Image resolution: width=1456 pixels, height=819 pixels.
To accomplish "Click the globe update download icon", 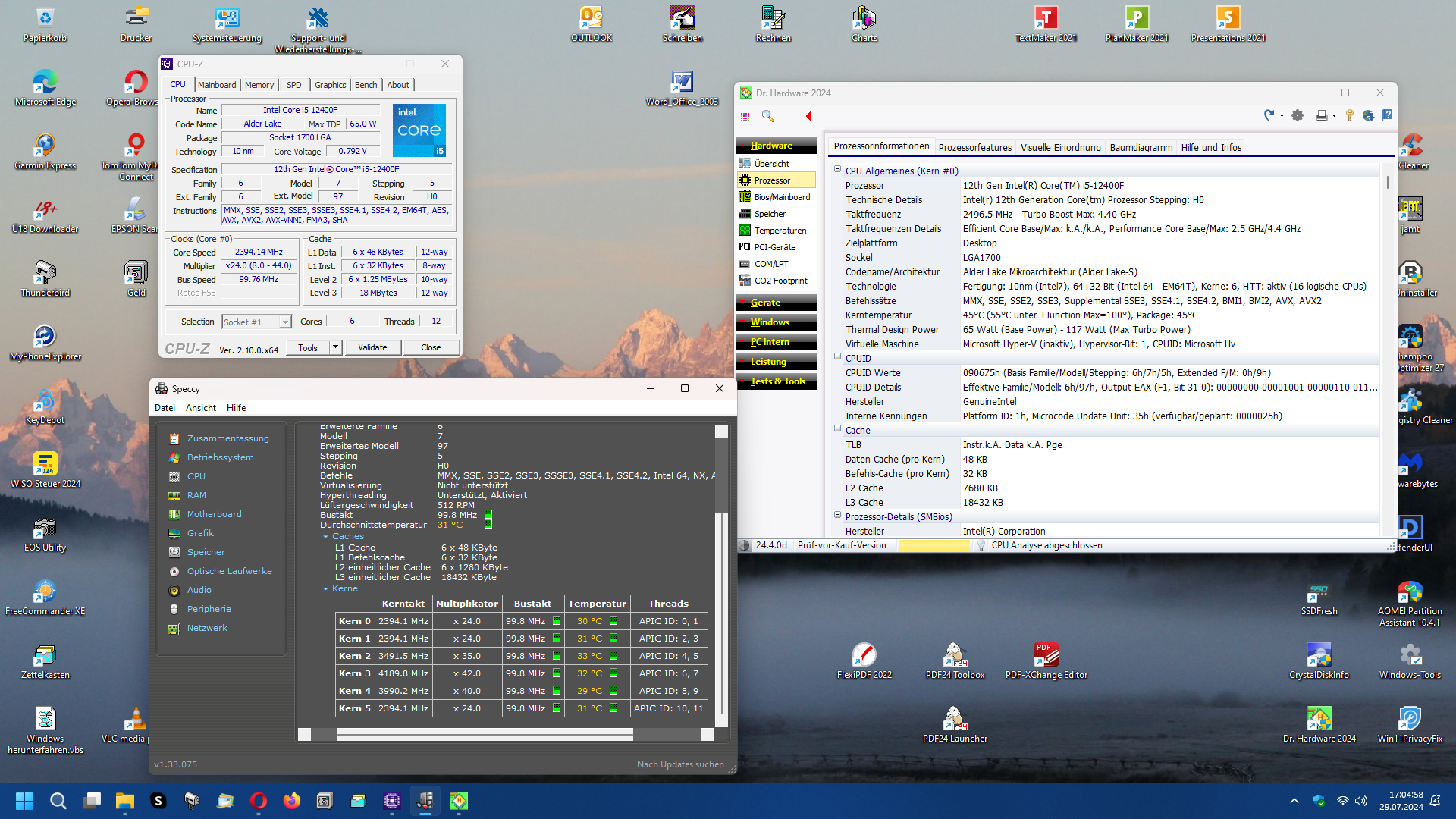I will tap(1368, 115).
